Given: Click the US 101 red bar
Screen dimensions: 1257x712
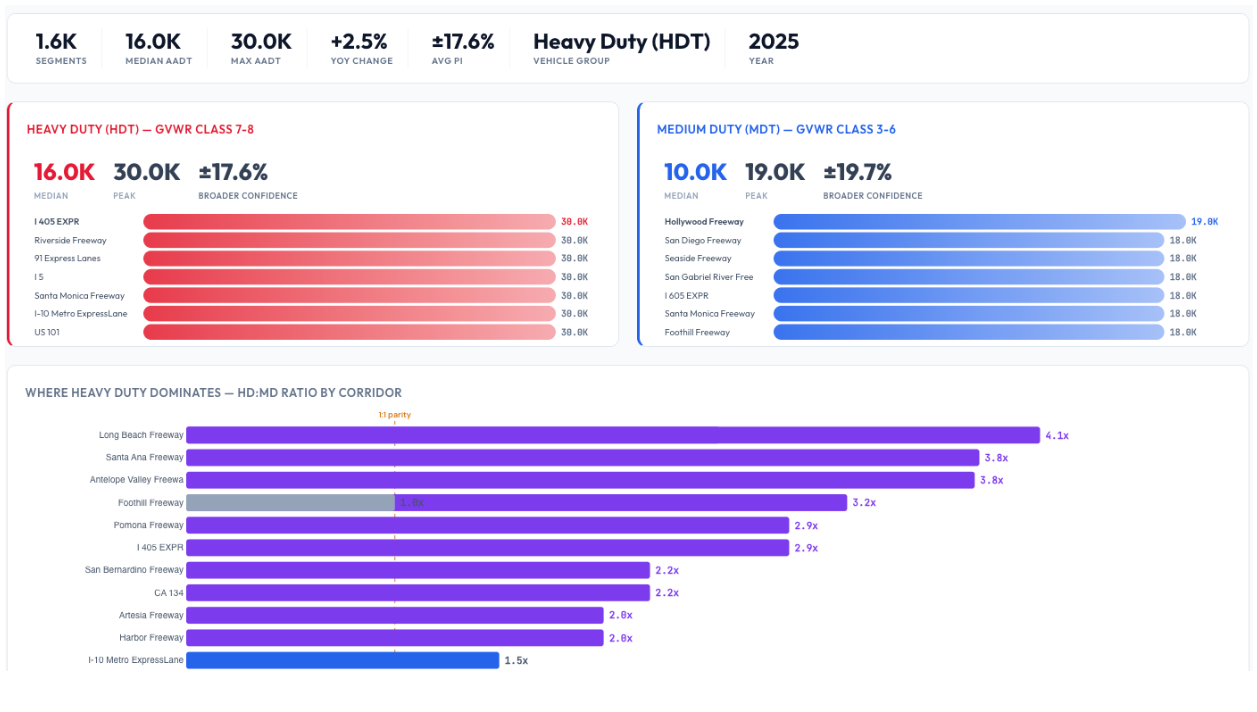Looking at the screenshot, I should click(x=349, y=332).
